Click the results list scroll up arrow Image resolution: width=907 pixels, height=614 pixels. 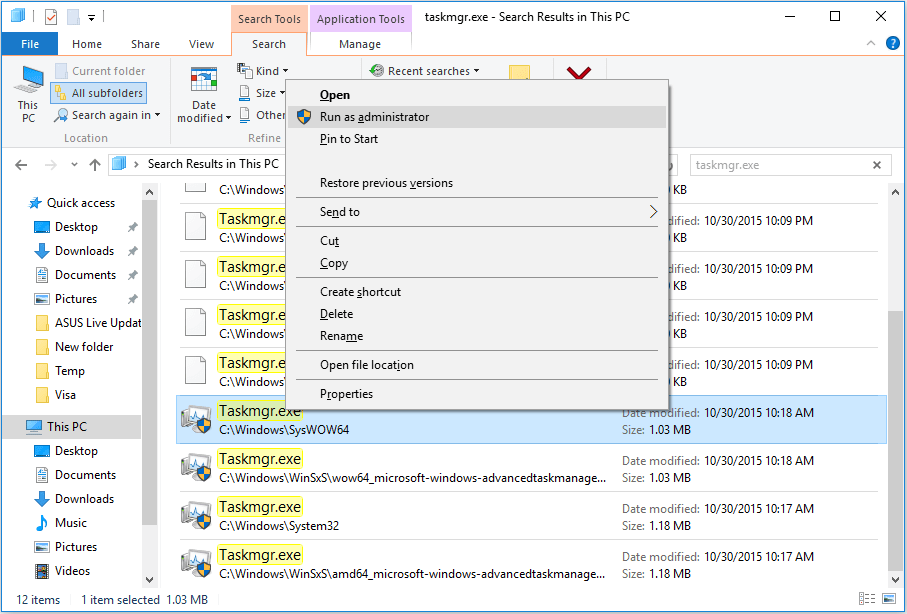pyautogui.click(x=895, y=192)
